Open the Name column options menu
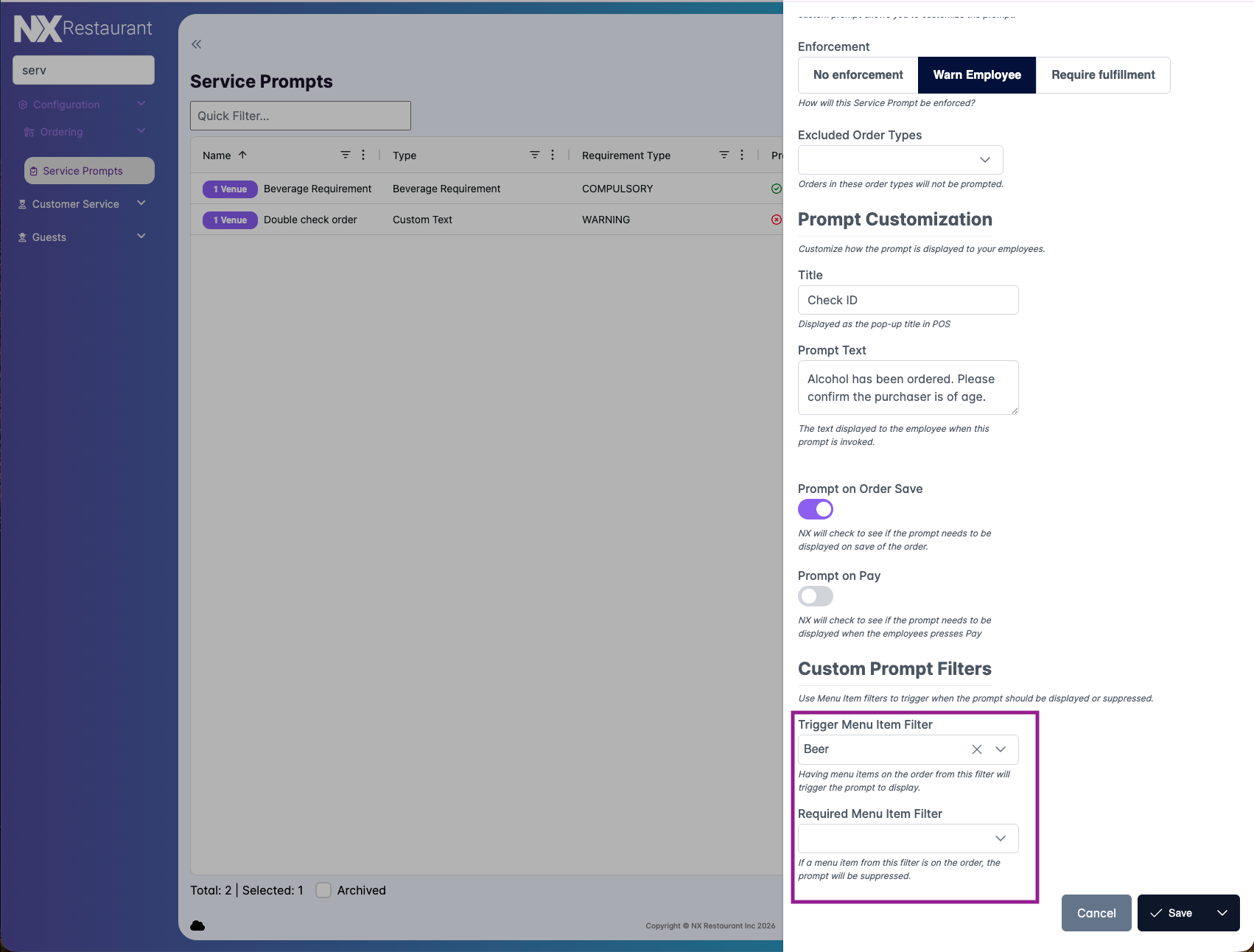Image resolution: width=1254 pixels, height=952 pixels. click(x=363, y=155)
